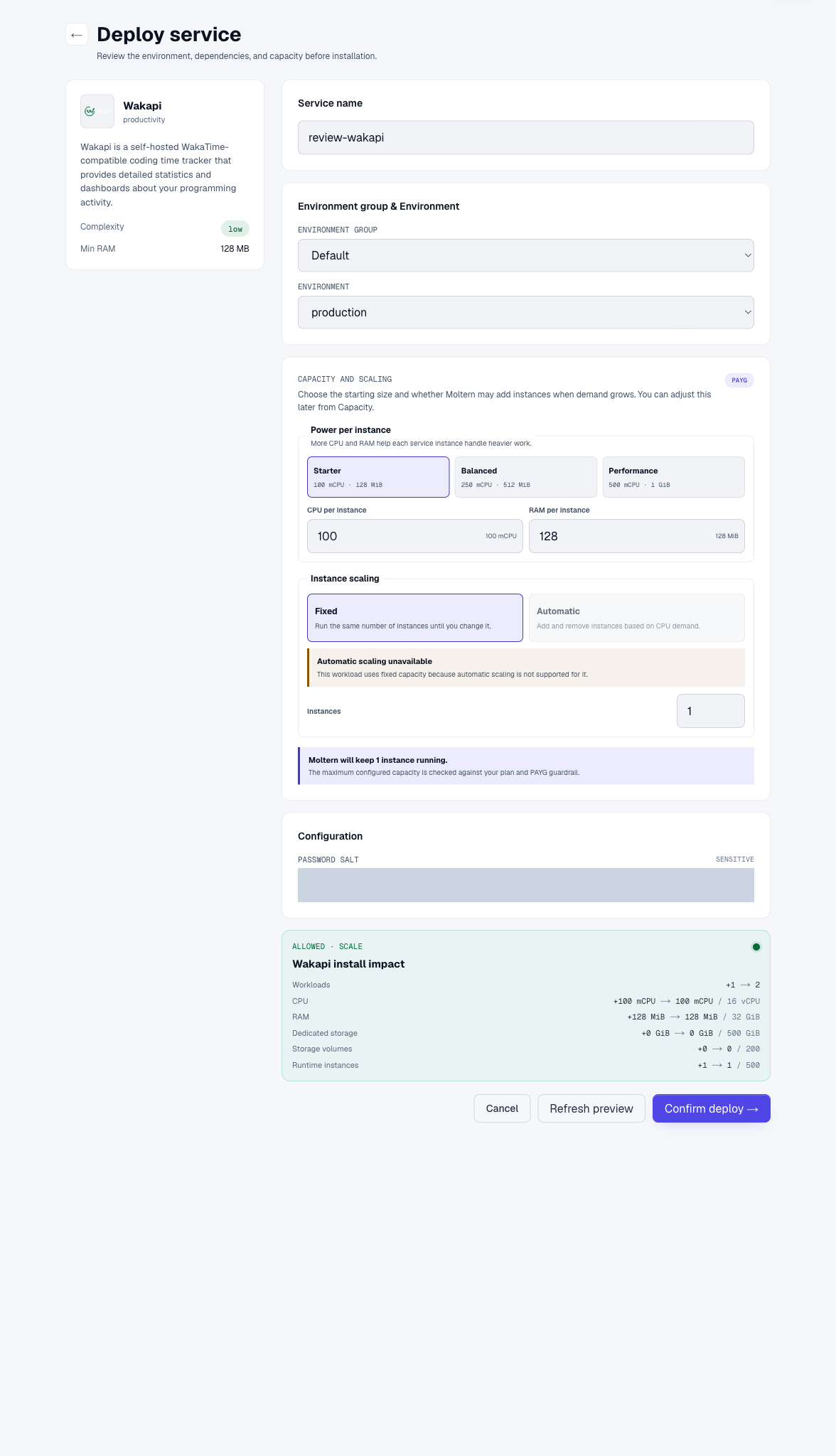836x1456 pixels.
Task: Click the low complexity badge
Action: coord(235,229)
